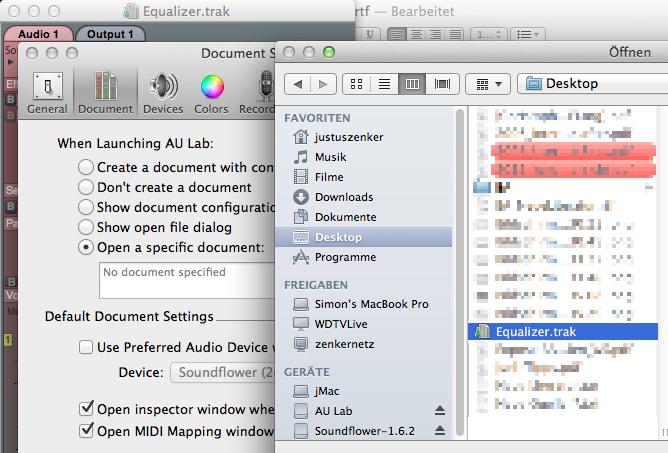Open the Soundflower Device dropdown
Screen dimensions: 668x453
223,372
